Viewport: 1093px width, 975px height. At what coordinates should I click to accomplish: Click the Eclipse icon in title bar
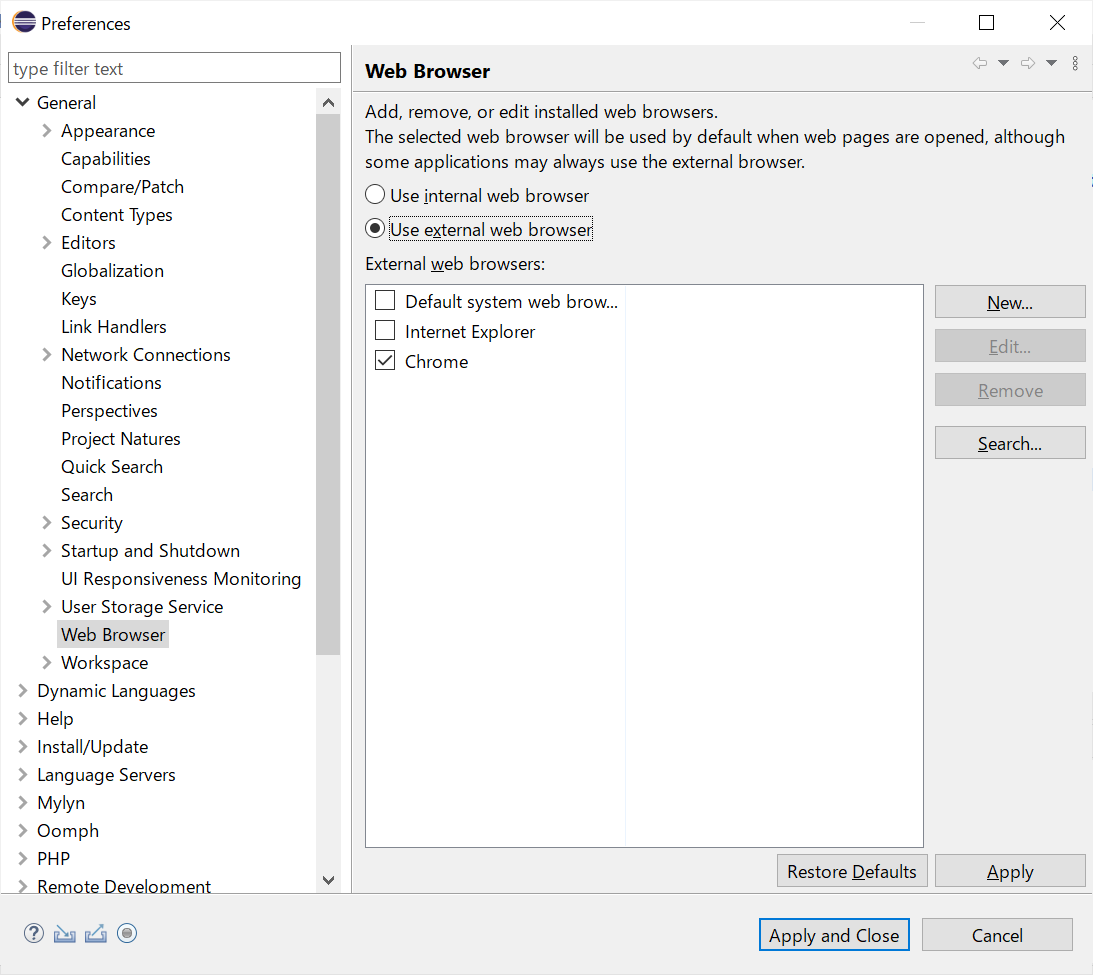pos(24,22)
